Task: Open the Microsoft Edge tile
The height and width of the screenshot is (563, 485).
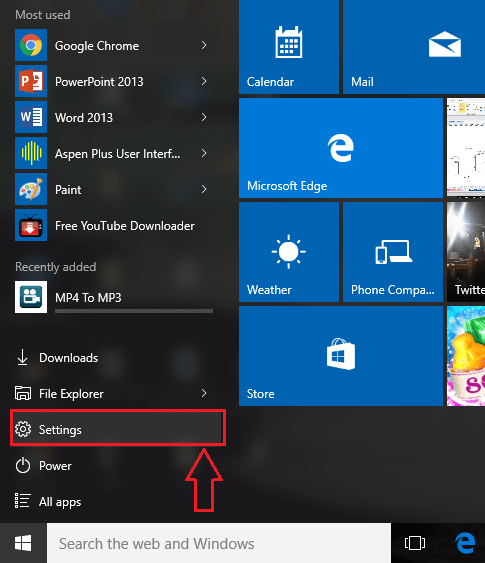Action: point(341,148)
